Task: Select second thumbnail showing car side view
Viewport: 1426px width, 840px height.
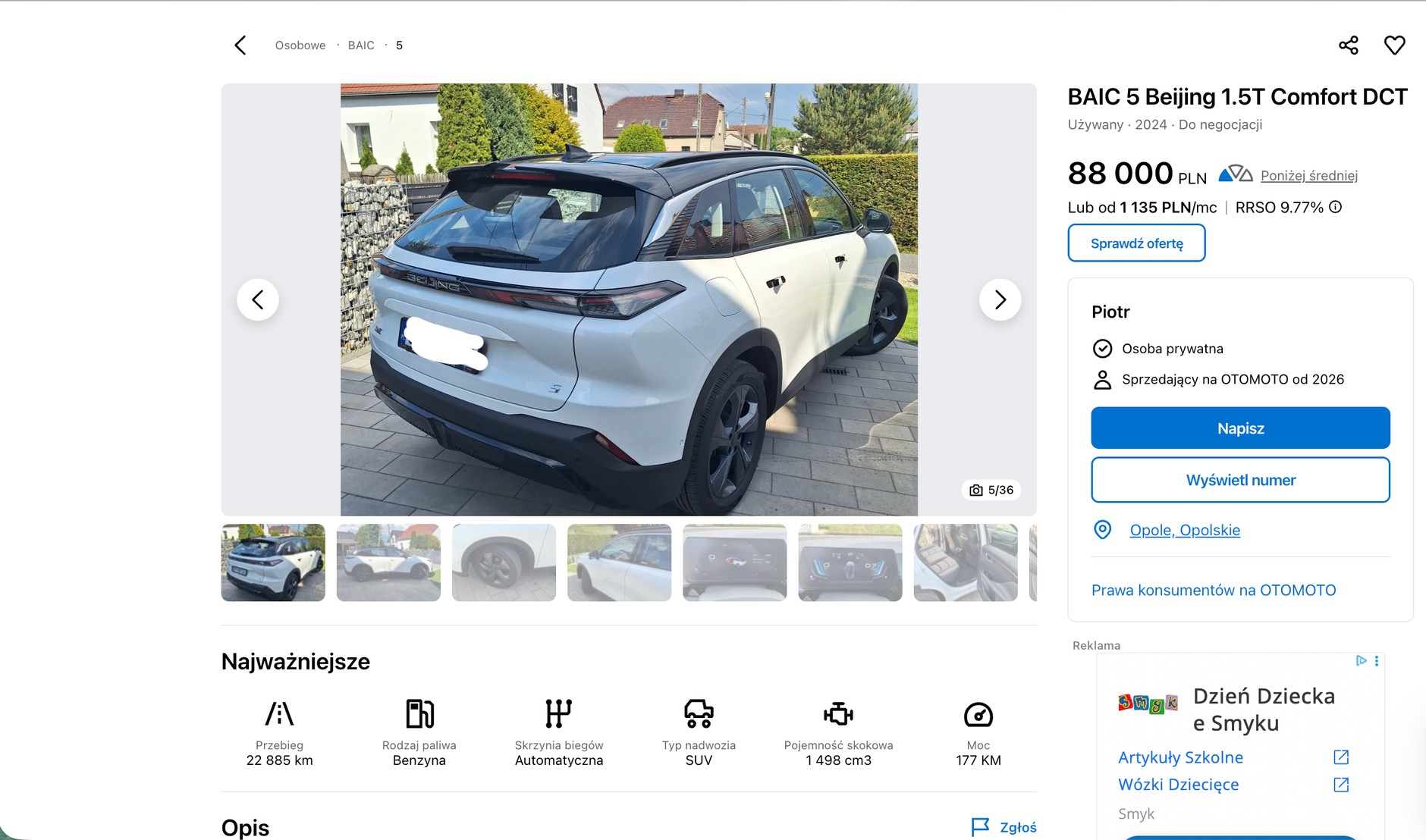Action: [388, 563]
